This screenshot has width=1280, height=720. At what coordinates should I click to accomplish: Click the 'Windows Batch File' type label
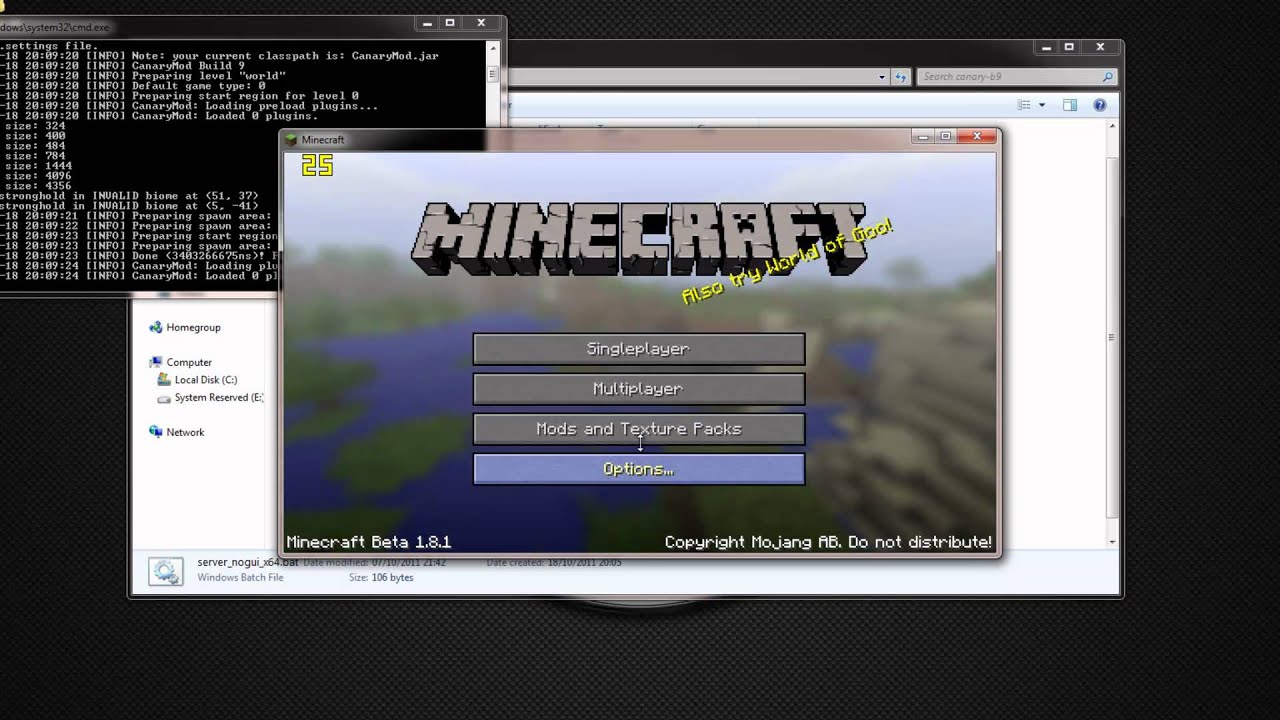click(x=240, y=578)
